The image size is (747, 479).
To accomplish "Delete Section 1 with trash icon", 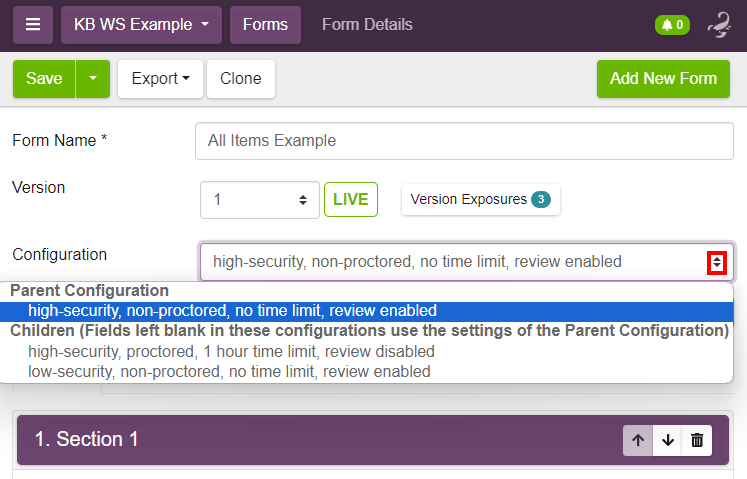I will pos(697,440).
